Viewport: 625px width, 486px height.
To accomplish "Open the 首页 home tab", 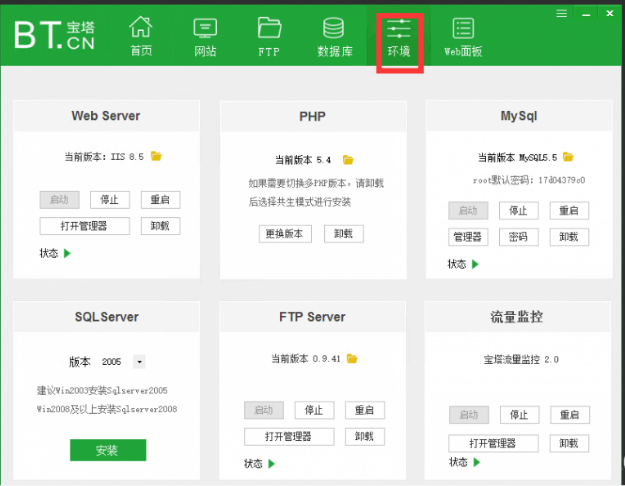I will click(x=141, y=37).
